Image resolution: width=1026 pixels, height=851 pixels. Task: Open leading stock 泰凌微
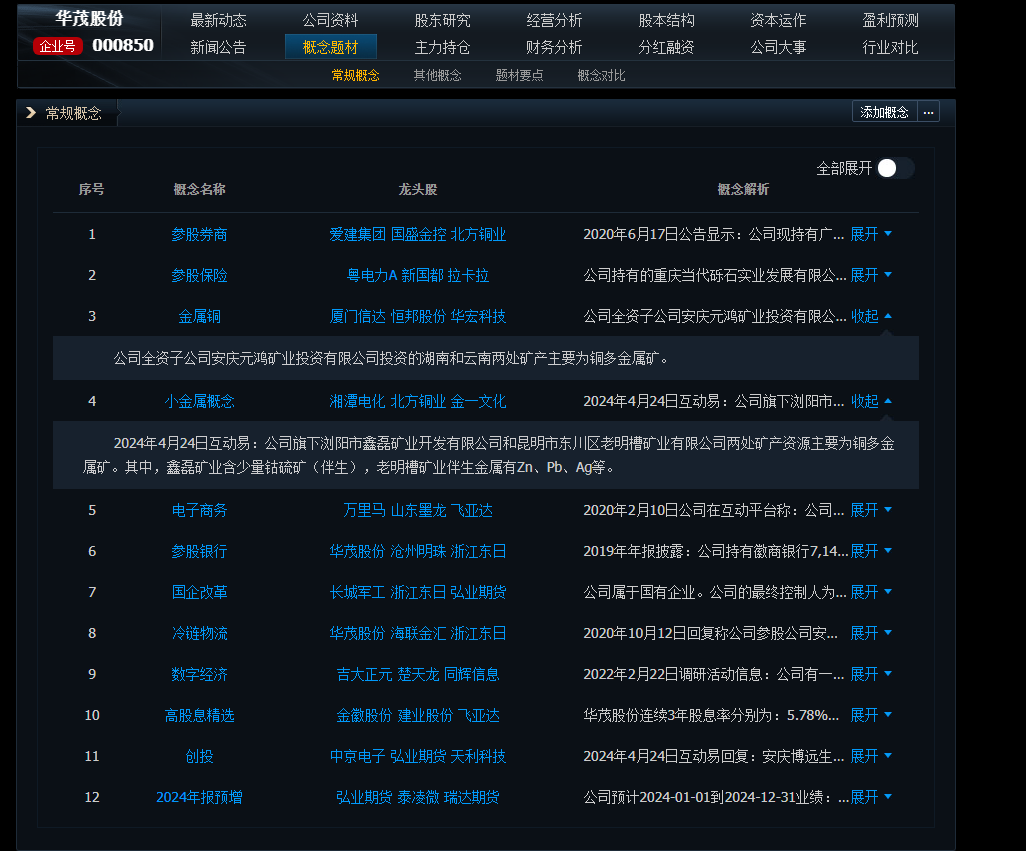(x=419, y=797)
